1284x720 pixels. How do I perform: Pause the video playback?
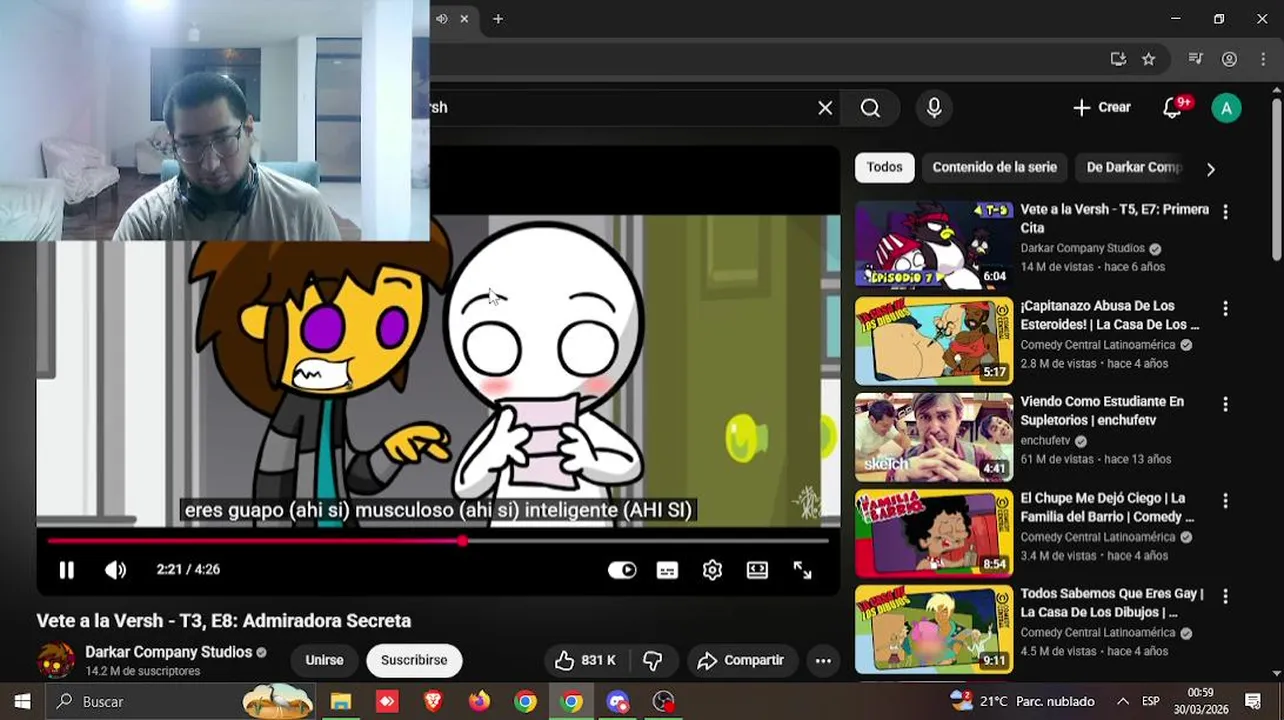pos(66,570)
